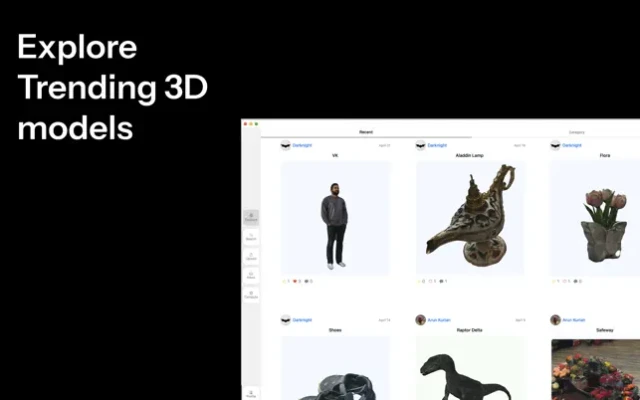Click the Darkknight avatar on the Flora post

pyautogui.click(x=555, y=145)
